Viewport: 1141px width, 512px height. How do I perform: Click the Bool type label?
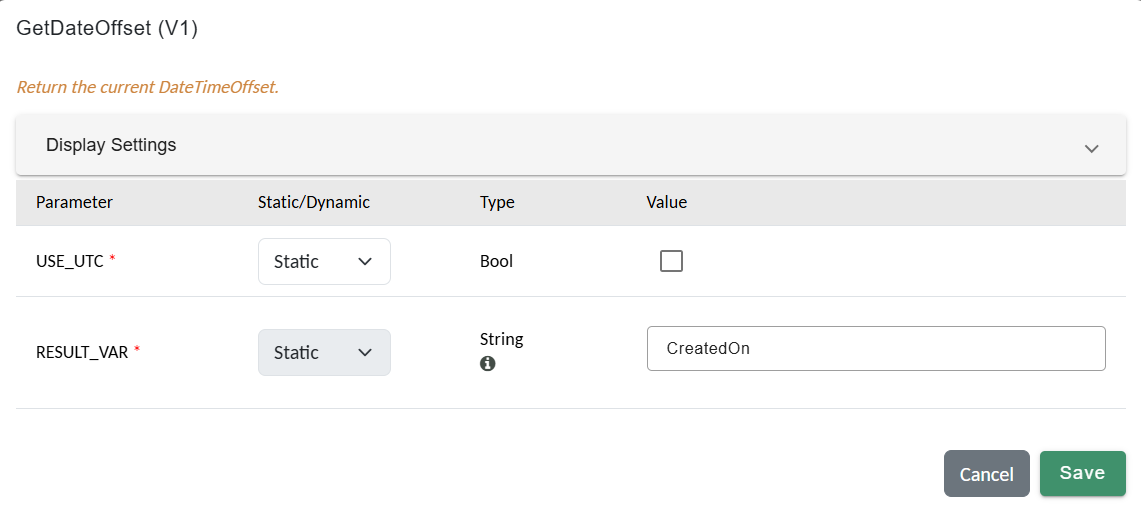496,261
